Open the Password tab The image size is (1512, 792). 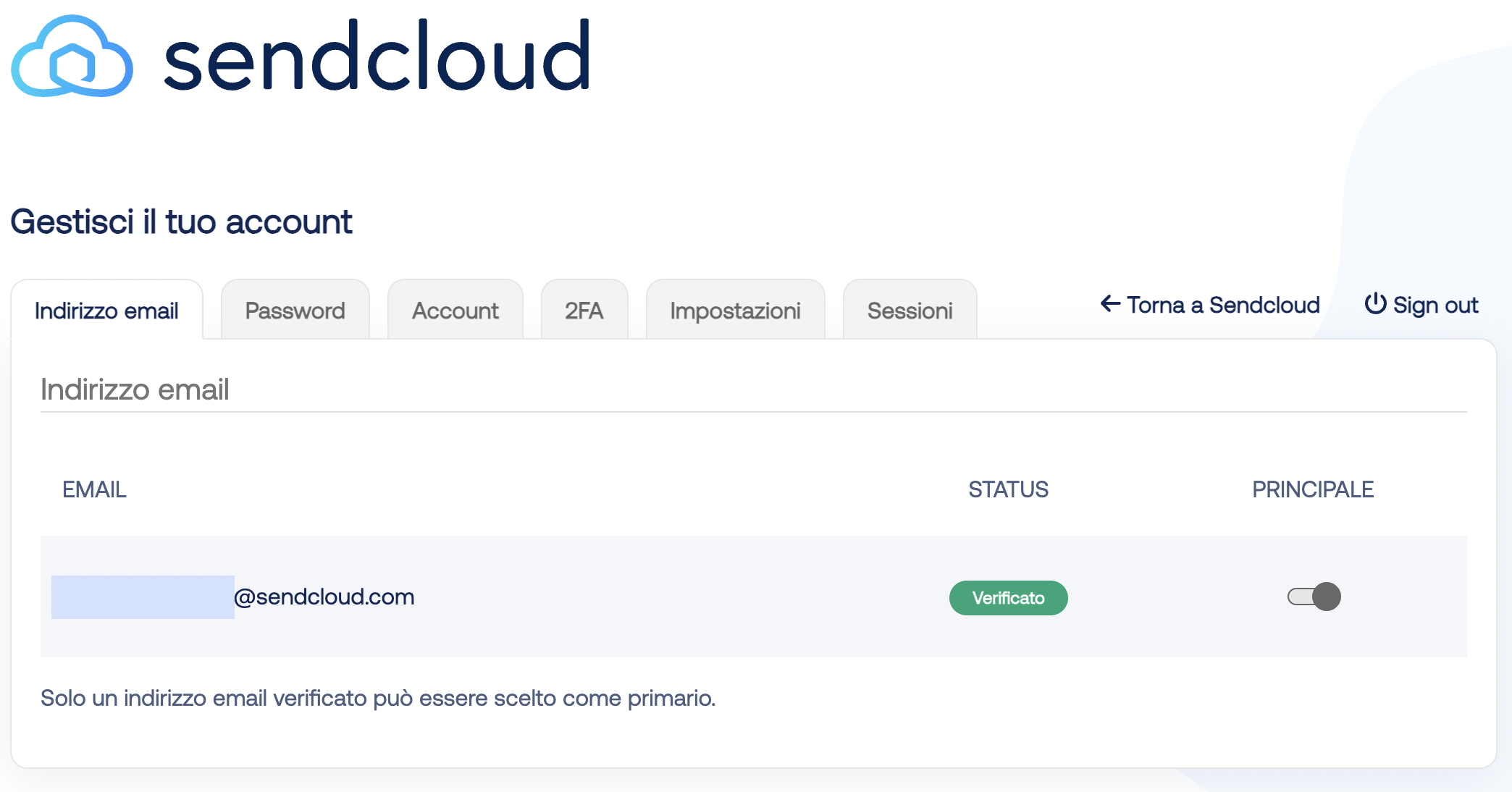coord(295,310)
